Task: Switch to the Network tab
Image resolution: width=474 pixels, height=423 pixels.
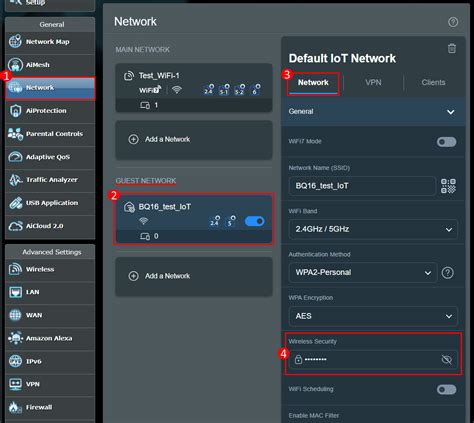Action: tap(313, 83)
